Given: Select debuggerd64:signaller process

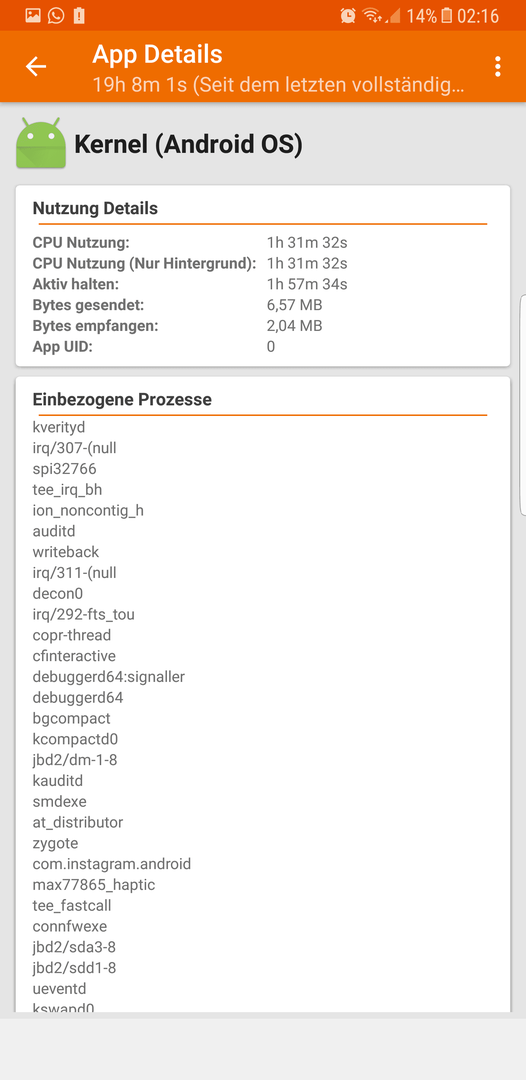Looking at the screenshot, I should click(109, 676).
